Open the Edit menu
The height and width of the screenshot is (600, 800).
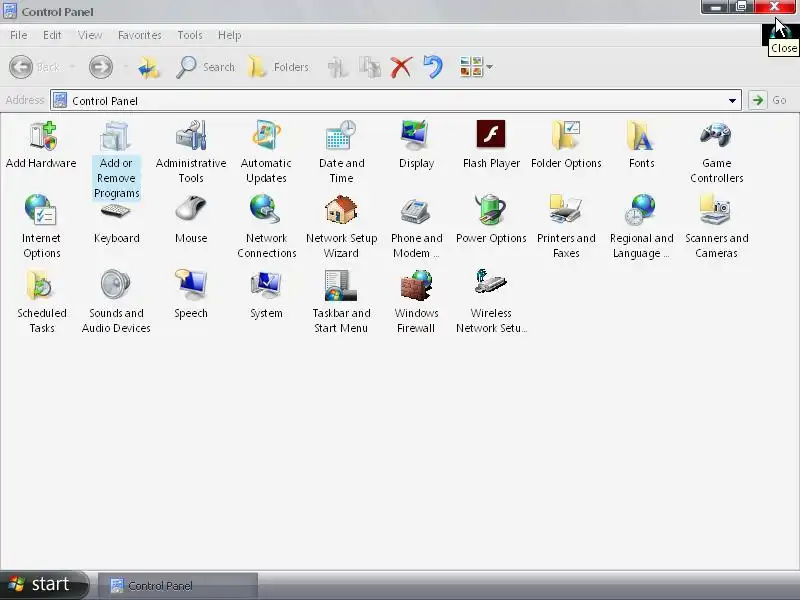(52, 35)
